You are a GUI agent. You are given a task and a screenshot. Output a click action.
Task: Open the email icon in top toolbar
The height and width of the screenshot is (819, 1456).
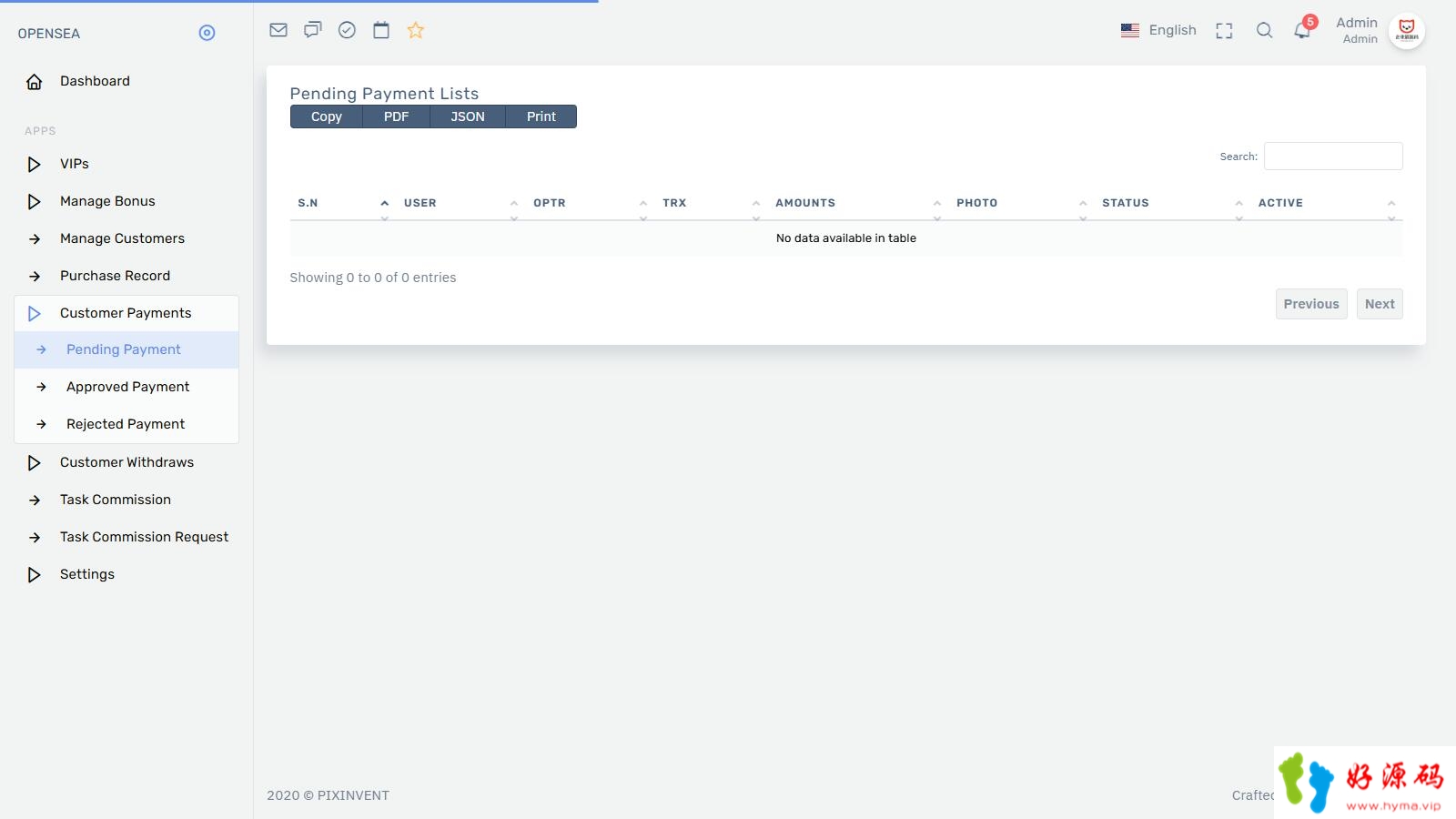coord(278,30)
